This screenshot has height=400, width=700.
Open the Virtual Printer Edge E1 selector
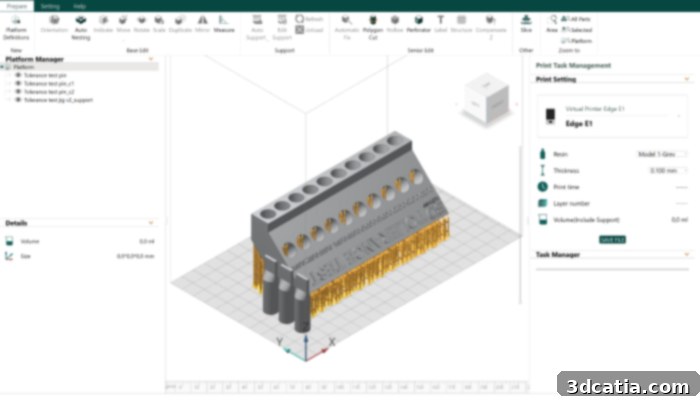click(x=612, y=116)
